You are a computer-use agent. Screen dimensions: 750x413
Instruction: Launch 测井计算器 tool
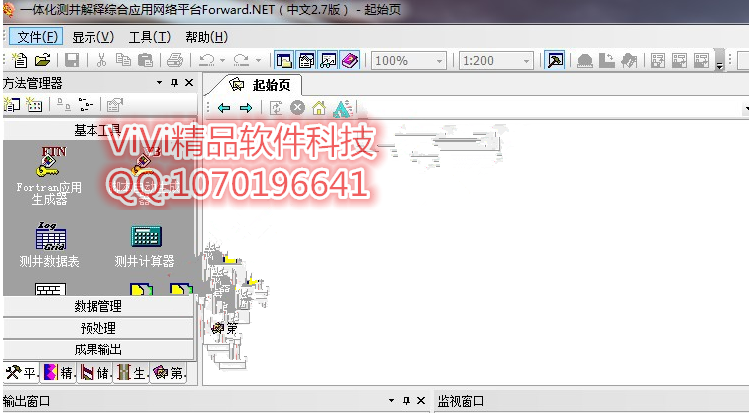point(144,246)
